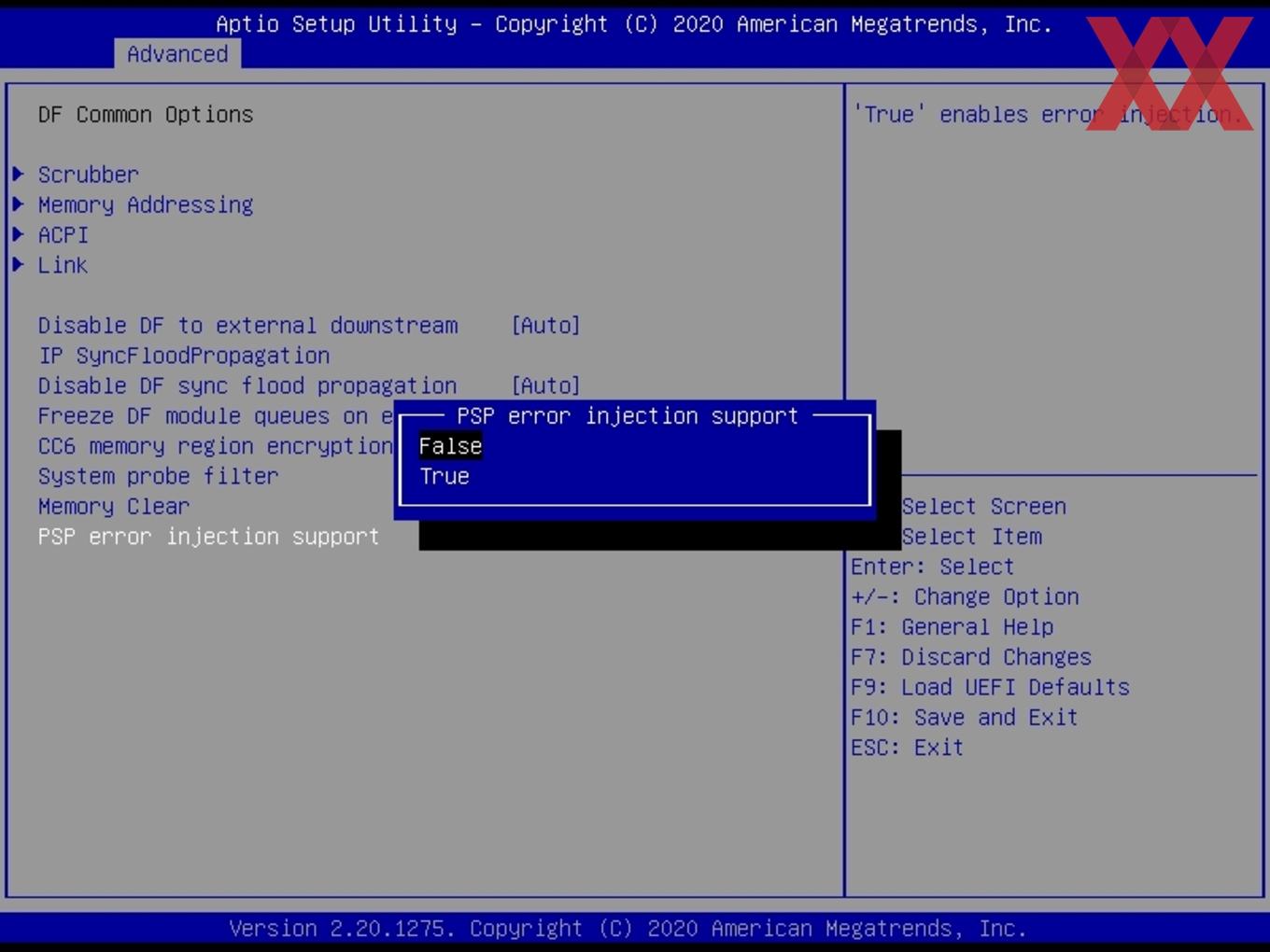The width and height of the screenshot is (1270, 952).
Task: Click the Select Screen key hint
Action: [983, 506]
